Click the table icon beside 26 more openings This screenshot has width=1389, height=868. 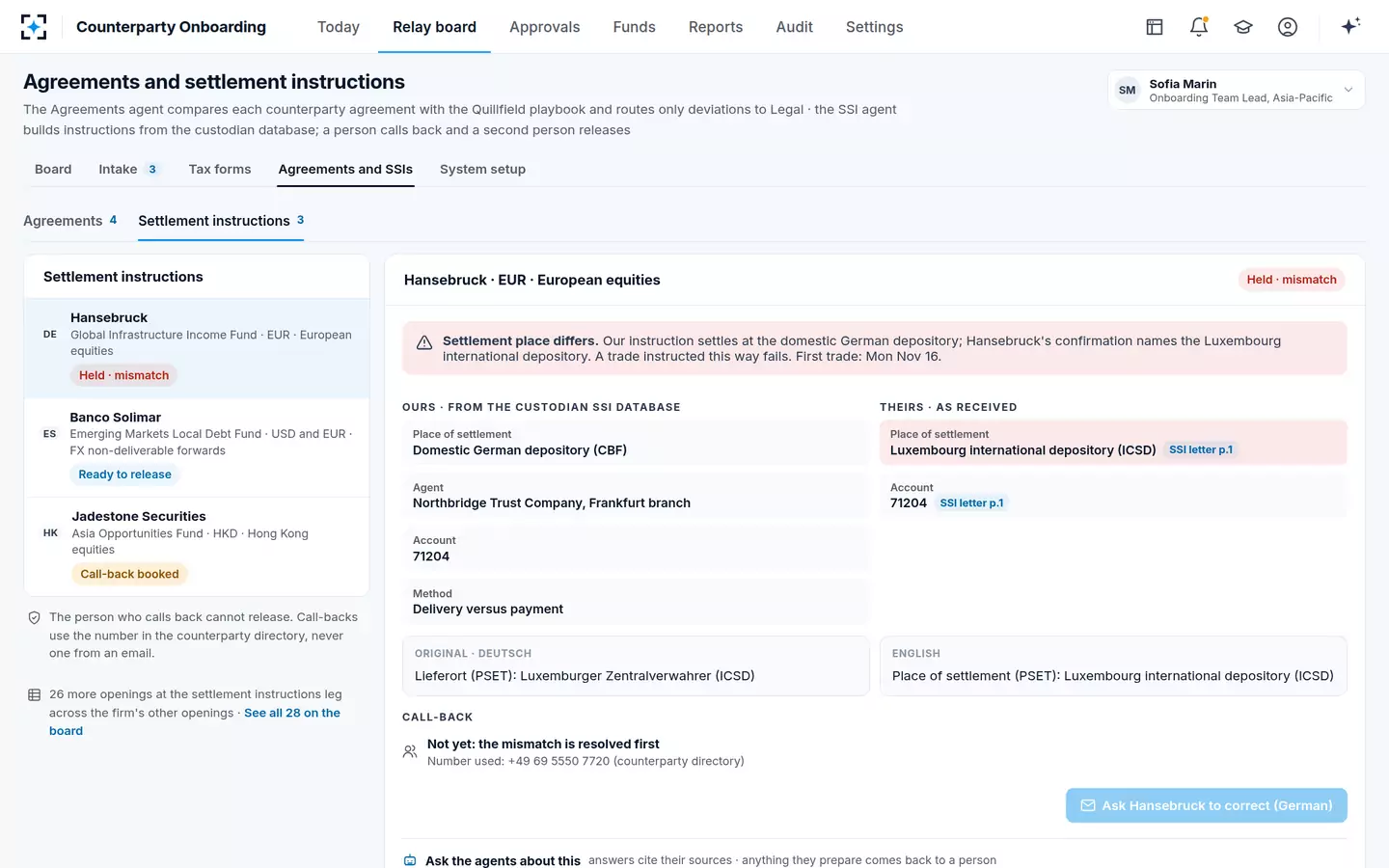point(34,694)
